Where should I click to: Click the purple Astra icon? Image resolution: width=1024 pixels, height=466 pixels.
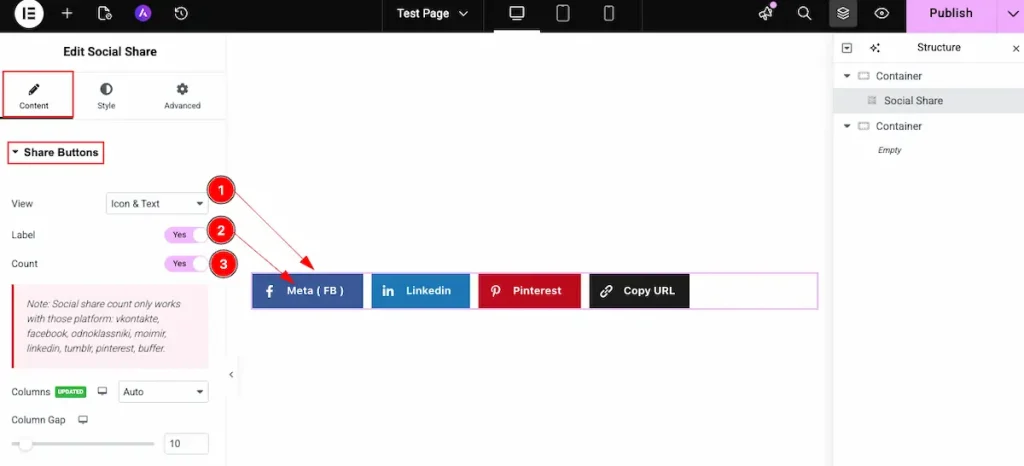(143, 13)
